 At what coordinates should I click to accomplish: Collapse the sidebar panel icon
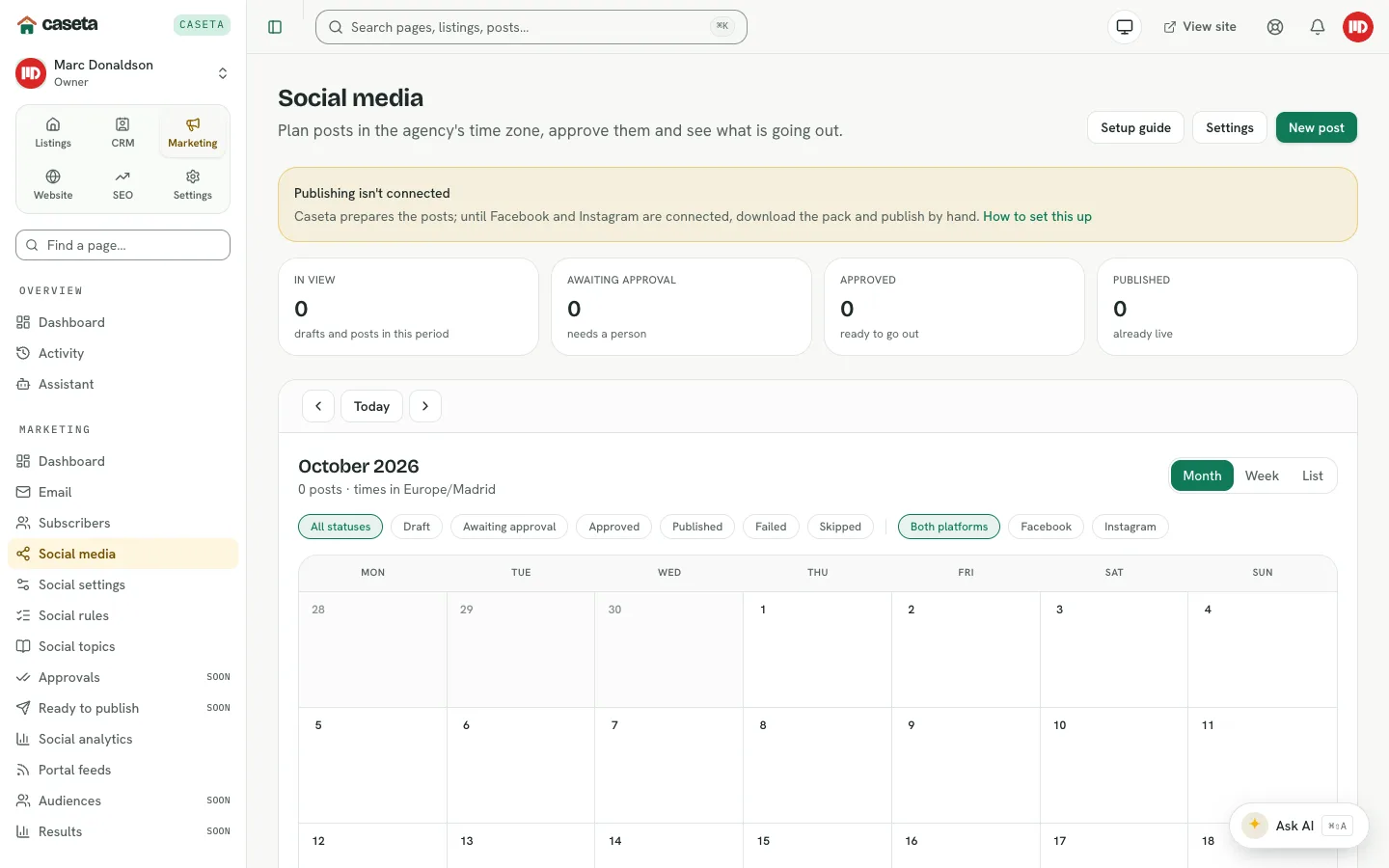[x=275, y=27]
